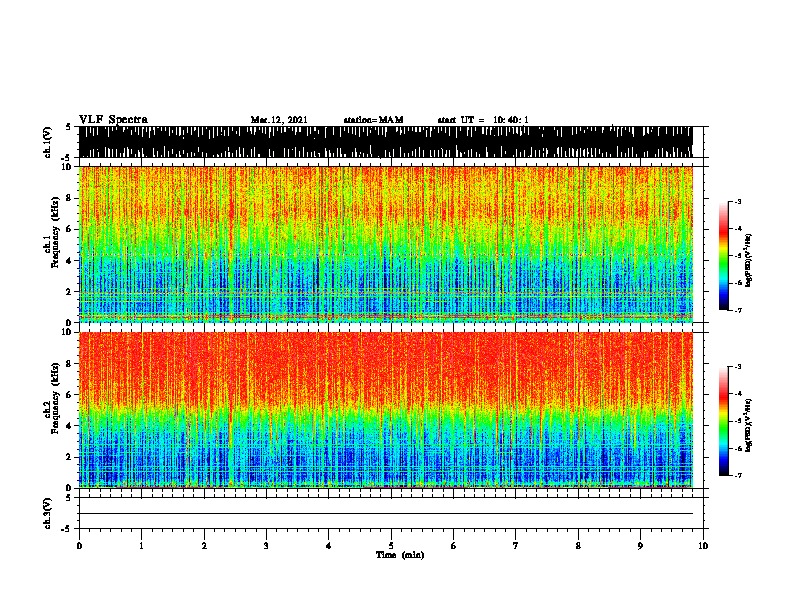Click the ch.2 frequency tick label "8"
Viewport: 792px width, 612px height.
(70, 364)
